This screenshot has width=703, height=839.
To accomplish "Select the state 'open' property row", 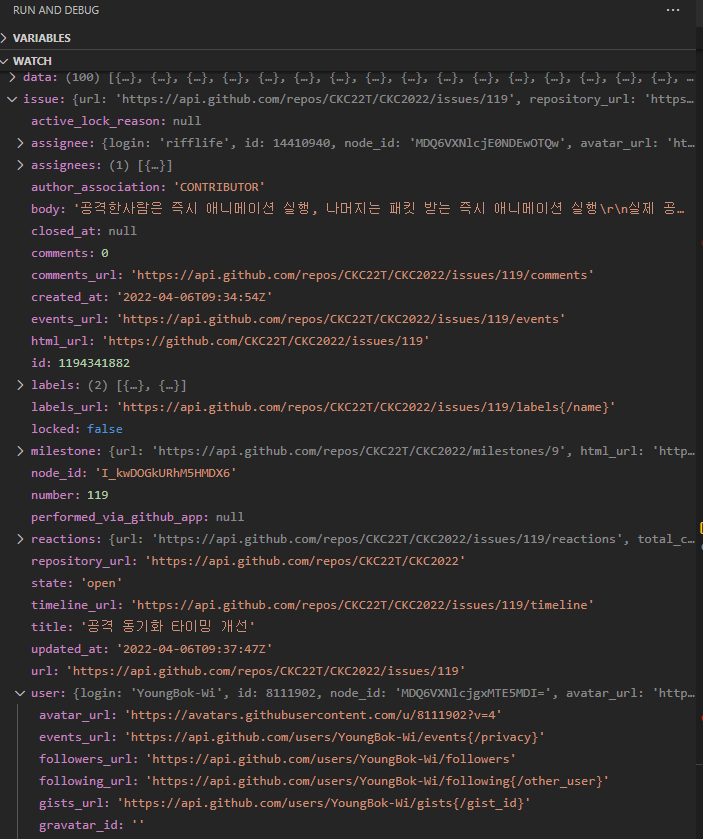I will coord(77,583).
